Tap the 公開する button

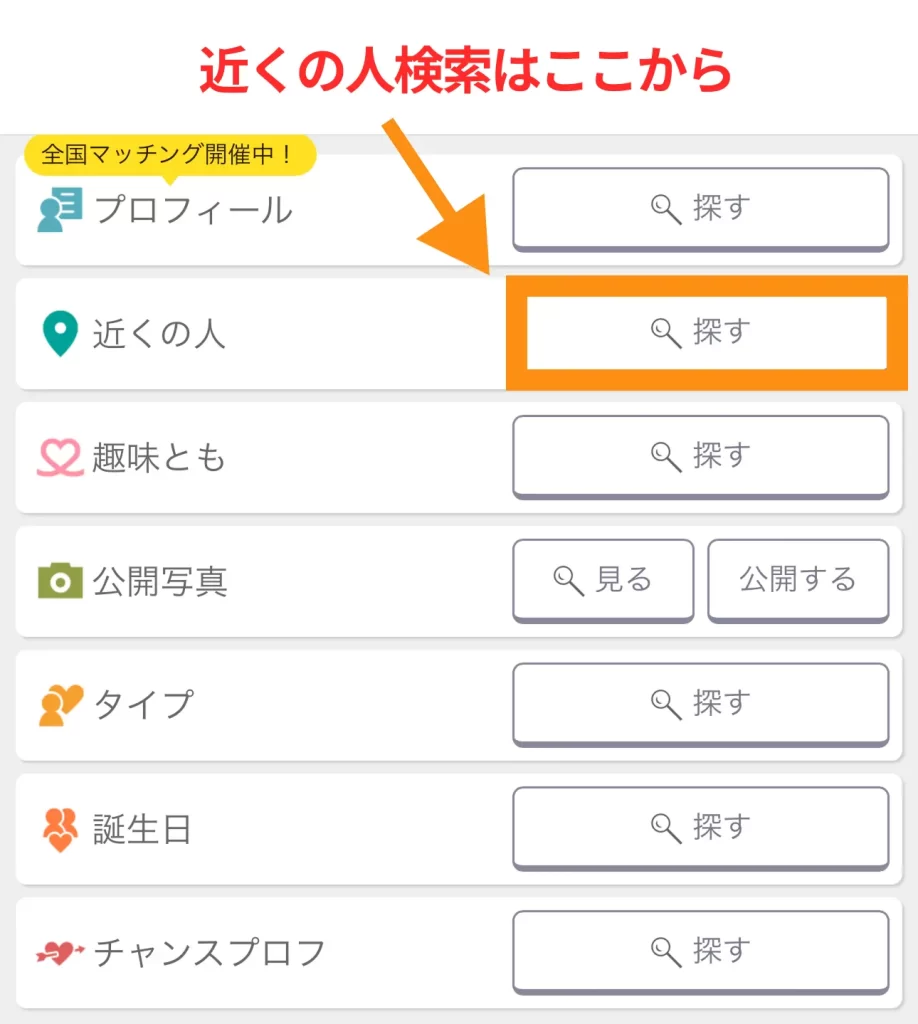click(x=797, y=580)
